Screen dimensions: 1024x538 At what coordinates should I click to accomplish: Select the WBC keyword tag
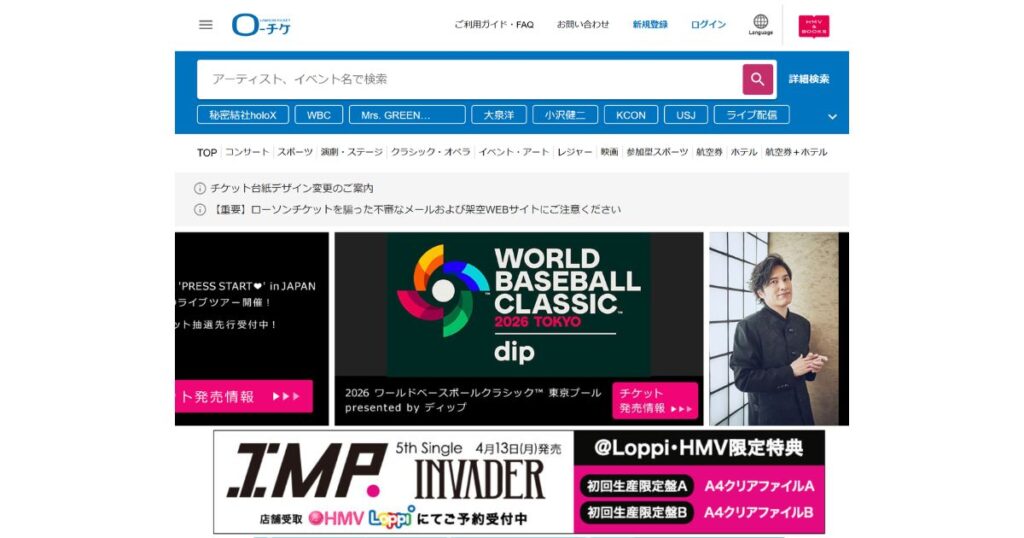[319, 115]
